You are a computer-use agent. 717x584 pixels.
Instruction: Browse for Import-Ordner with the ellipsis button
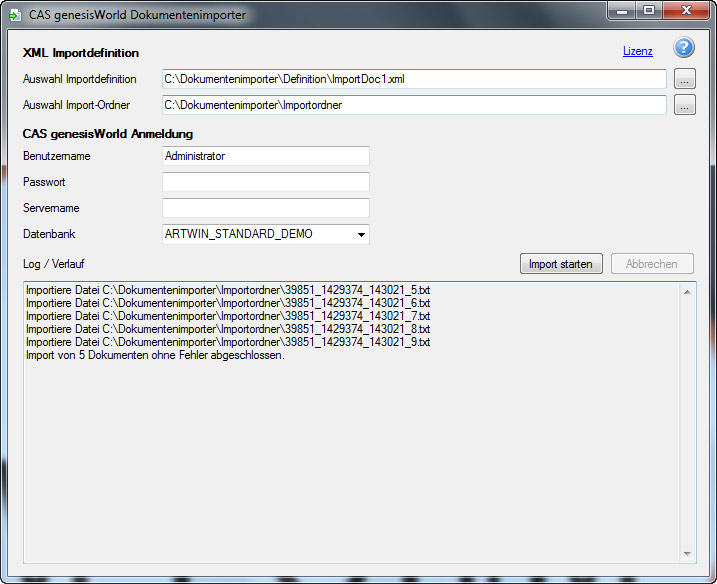685,105
